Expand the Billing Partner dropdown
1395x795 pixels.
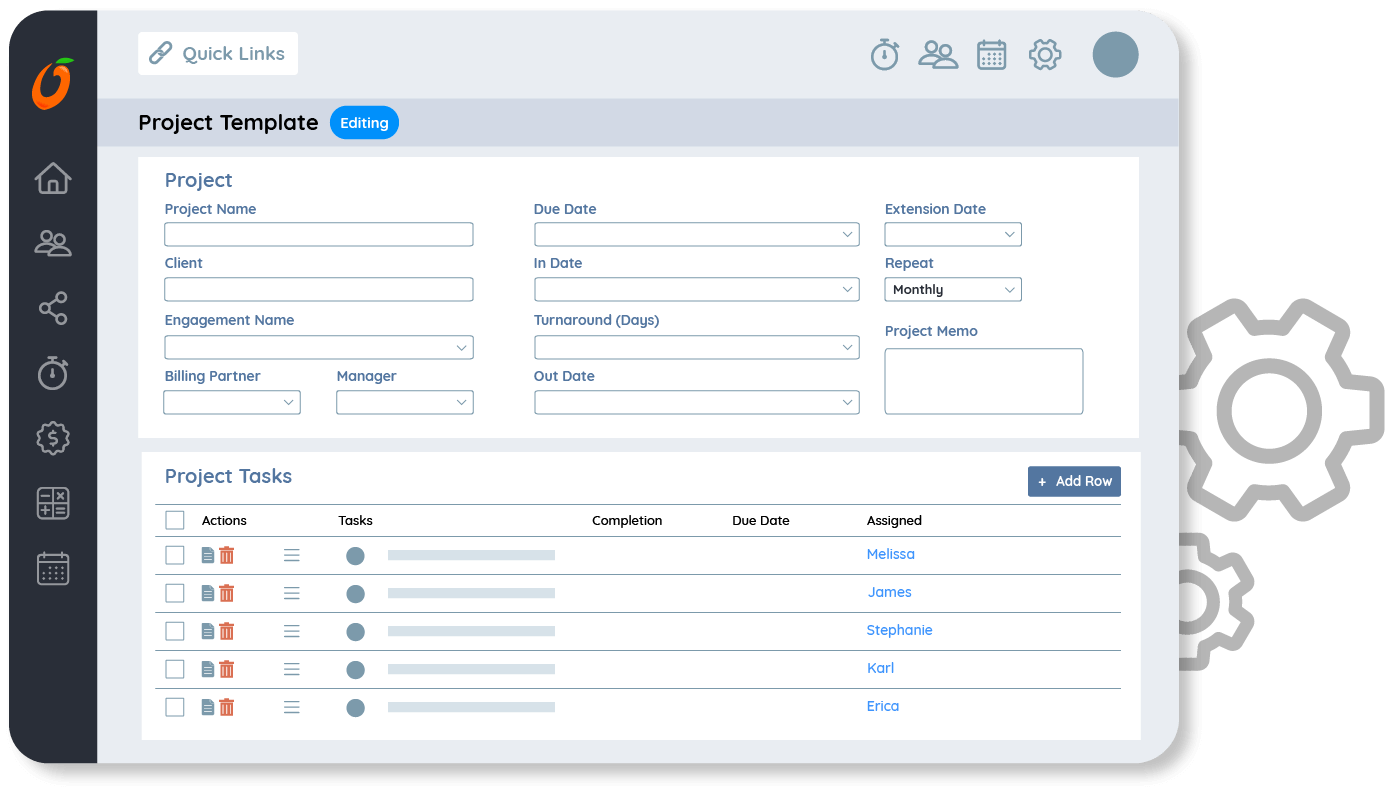pos(232,402)
